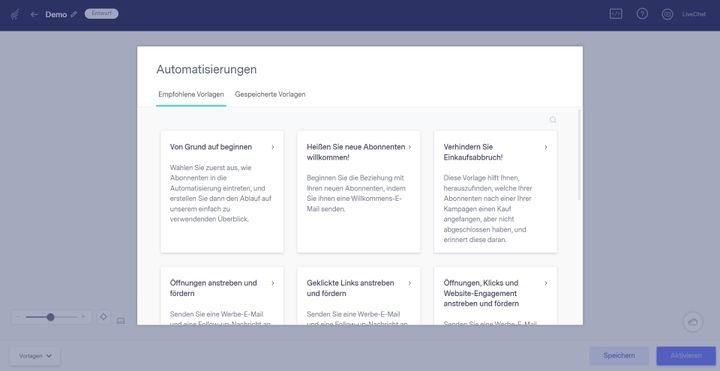Select the Geklickte Links anstreben und fördern title
Screen dimensions: 720x371
(x=350, y=288)
